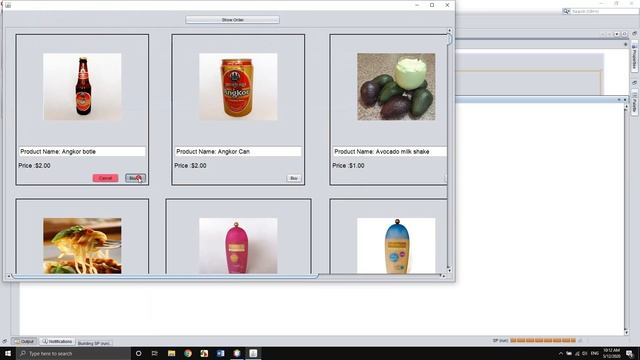Screen dimensions: 640x360
Task: Click Buy on the Angkor Can card
Action: (294, 178)
